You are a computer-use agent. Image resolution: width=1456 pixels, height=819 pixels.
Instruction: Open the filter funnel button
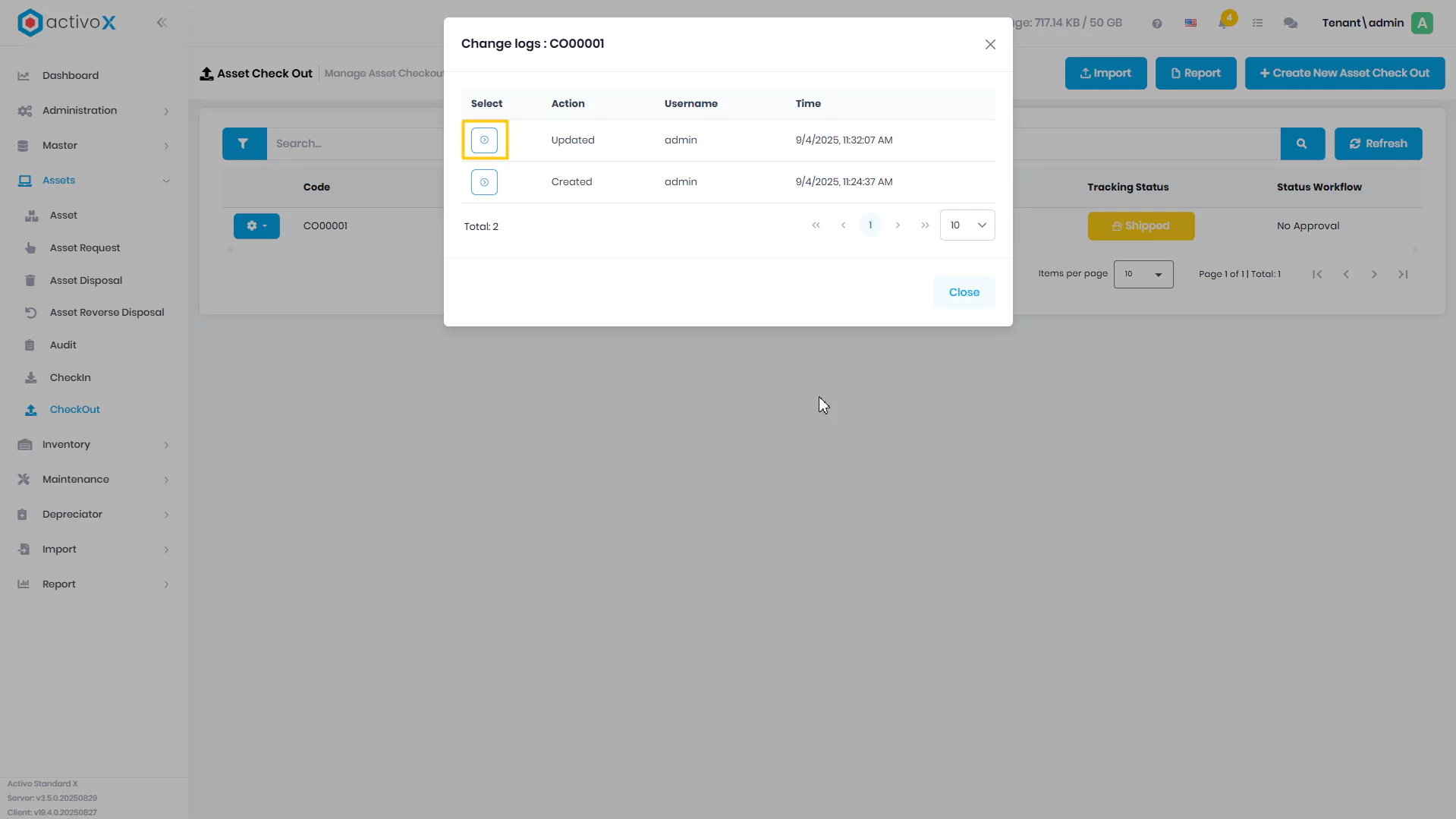coord(244,144)
